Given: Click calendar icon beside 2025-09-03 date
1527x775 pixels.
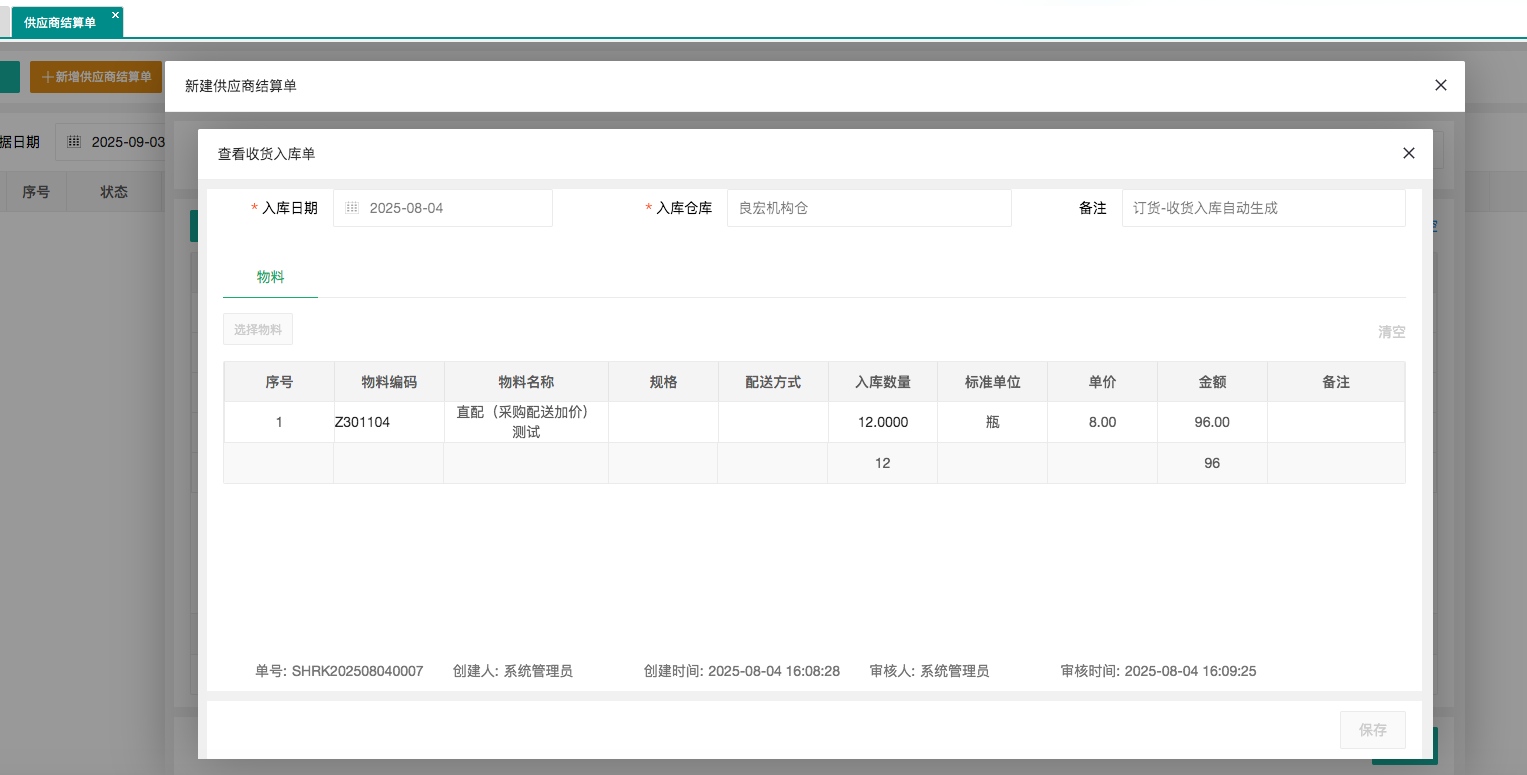Looking at the screenshot, I should (x=74, y=142).
